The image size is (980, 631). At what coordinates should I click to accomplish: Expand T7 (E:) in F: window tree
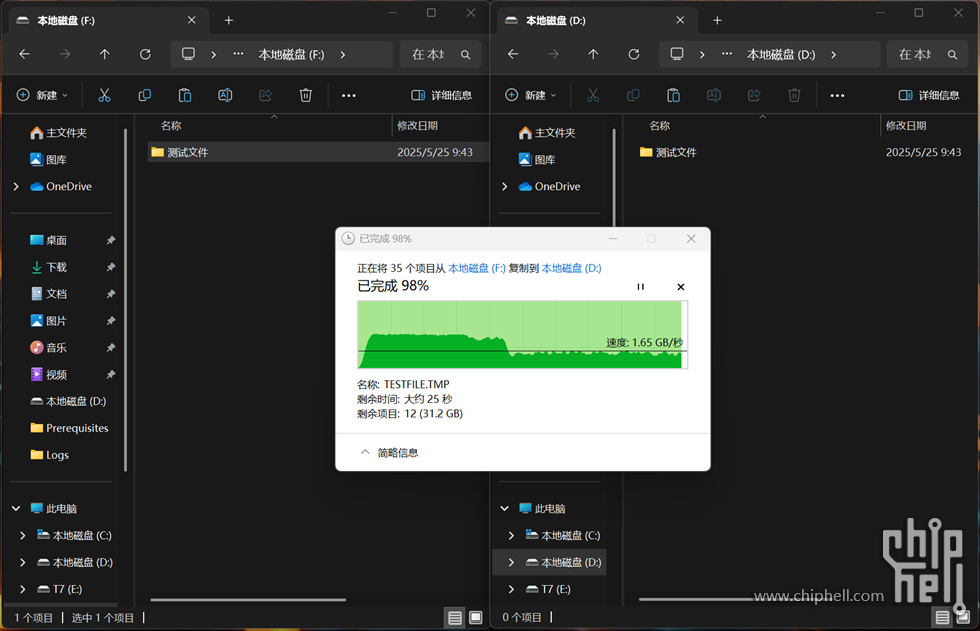(23, 589)
